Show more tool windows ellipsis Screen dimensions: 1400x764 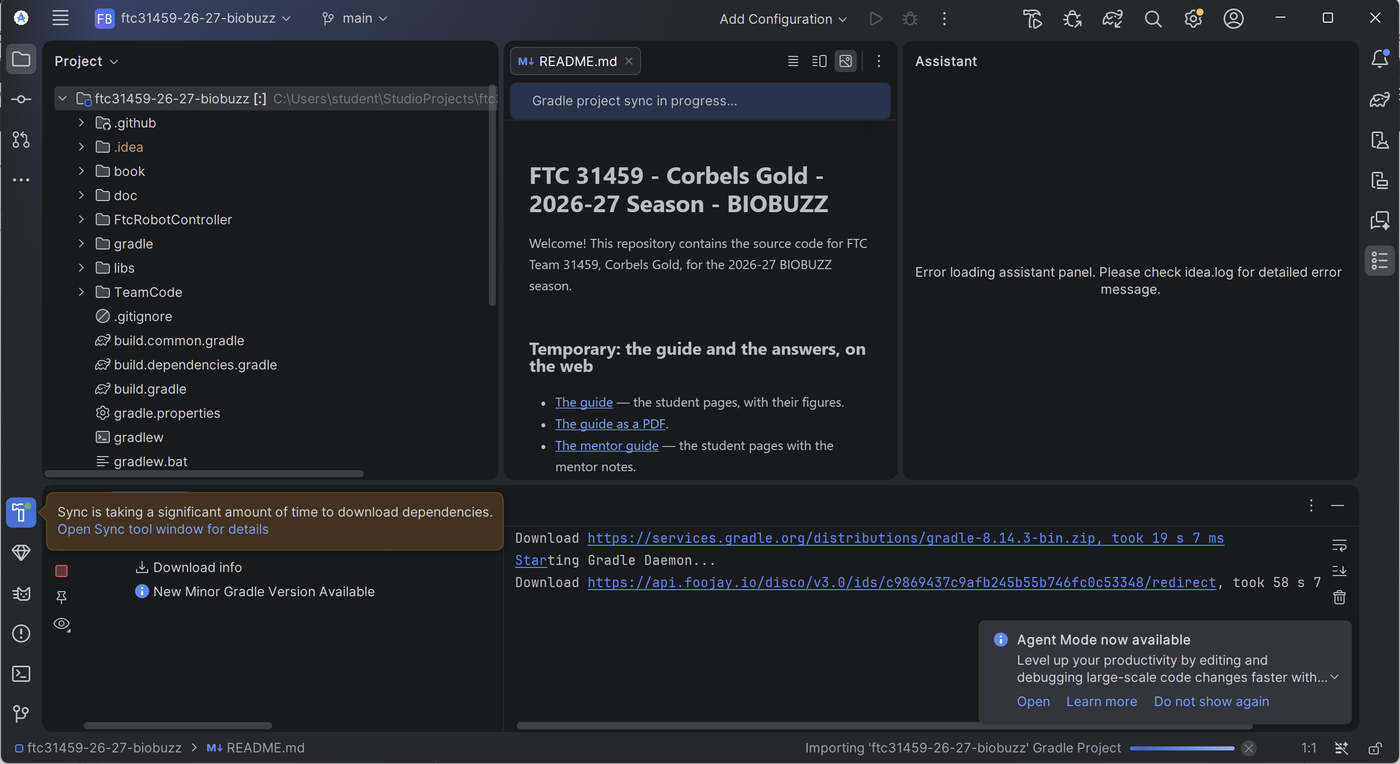coord(21,180)
